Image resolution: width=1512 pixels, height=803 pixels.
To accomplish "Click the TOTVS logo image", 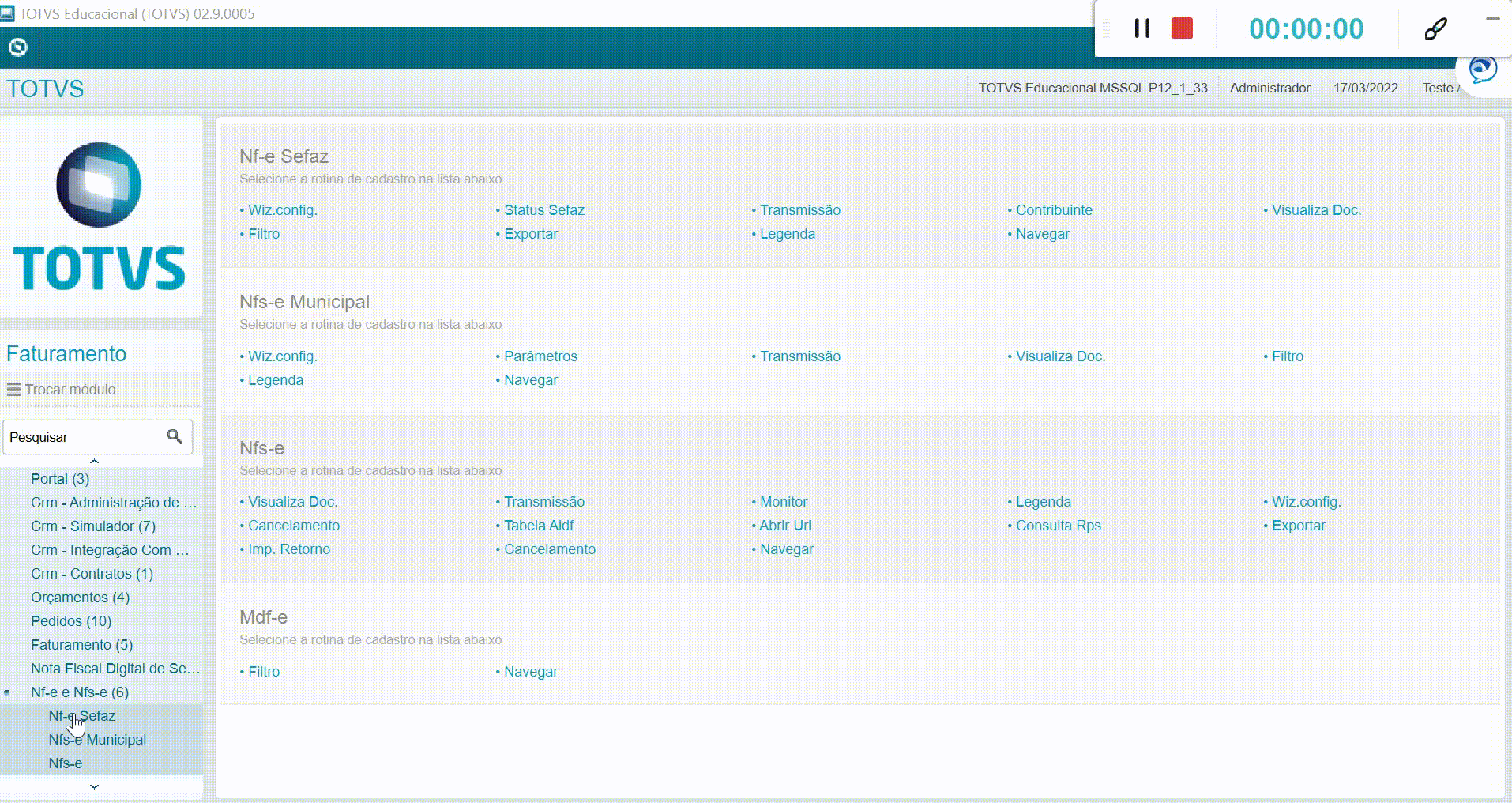I will click(x=100, y=217).
